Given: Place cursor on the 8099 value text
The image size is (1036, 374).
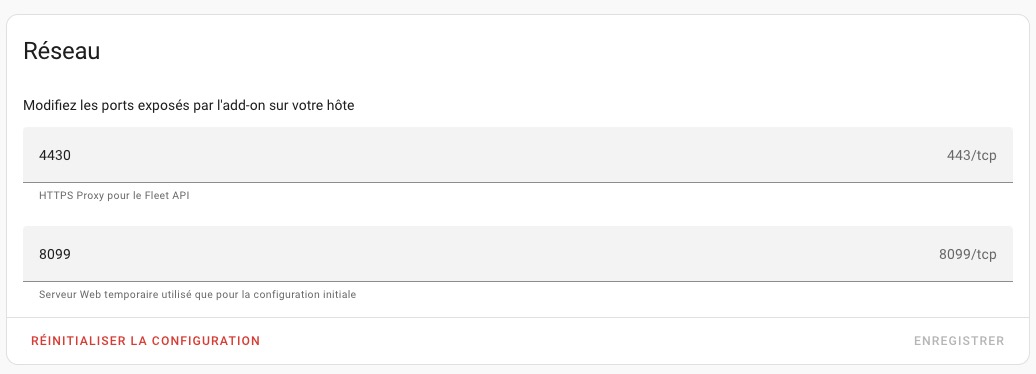Looking at the screenshot, I should [55, 255].
